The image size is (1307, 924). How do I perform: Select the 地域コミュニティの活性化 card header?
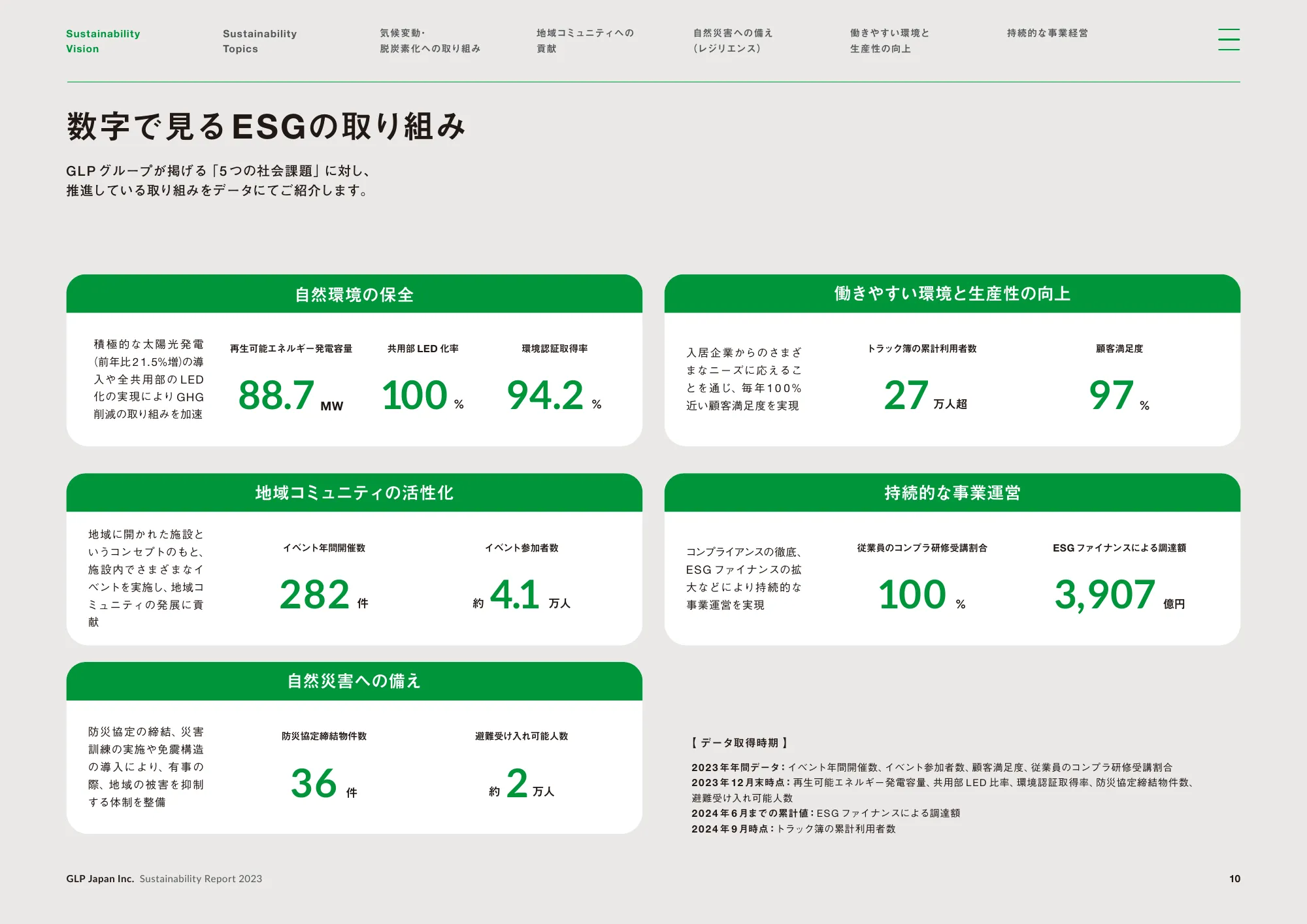pos(354,493)
